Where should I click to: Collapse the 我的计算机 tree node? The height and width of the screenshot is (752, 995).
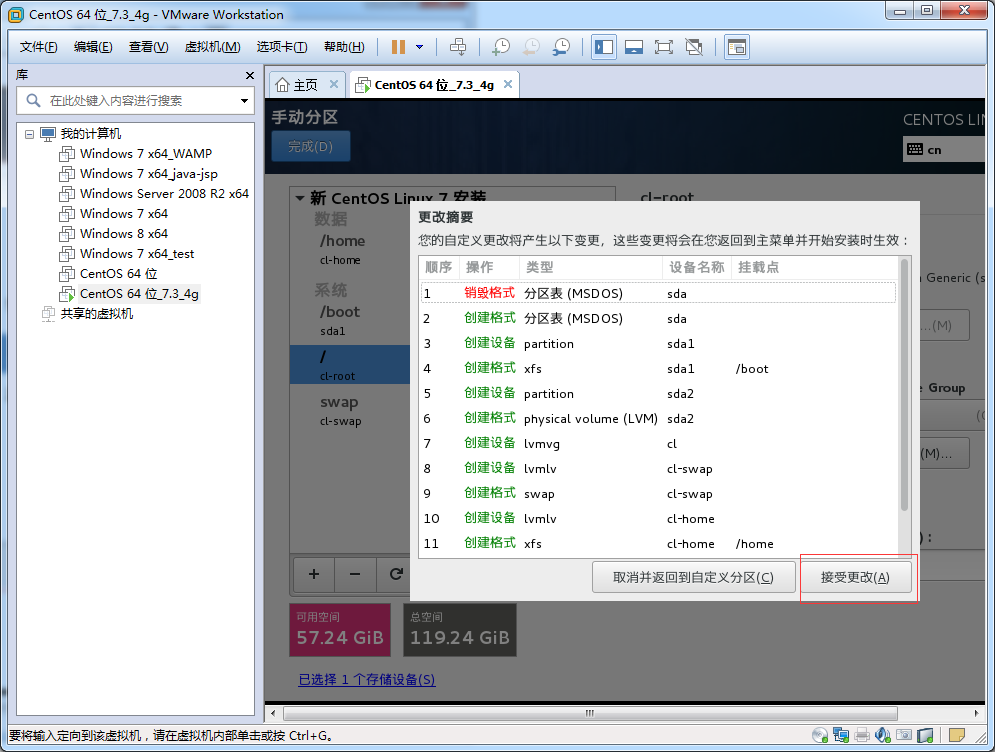[x=29, y=134]
